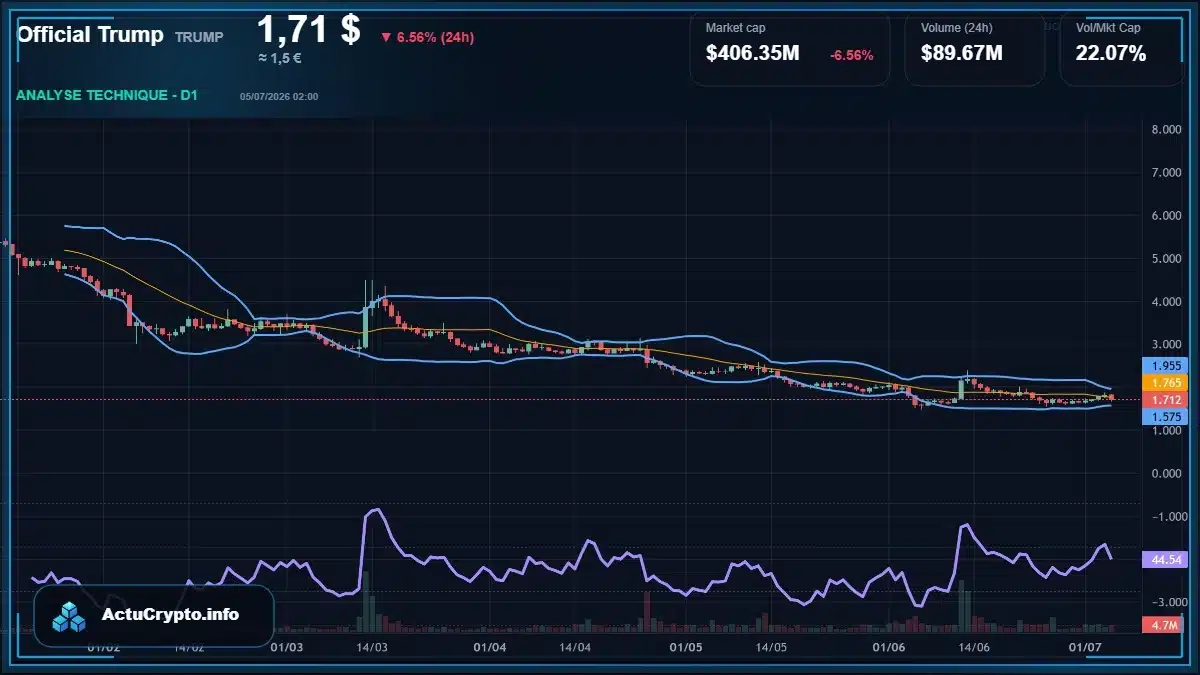Click the red down-arrow next to 6.56%
This screenshot has height=675, width=1200.
click(386, 38)
